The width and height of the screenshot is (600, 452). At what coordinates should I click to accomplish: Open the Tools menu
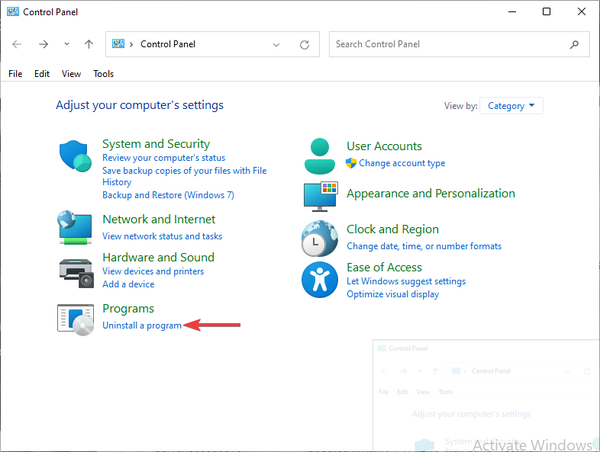pos(103,74)
